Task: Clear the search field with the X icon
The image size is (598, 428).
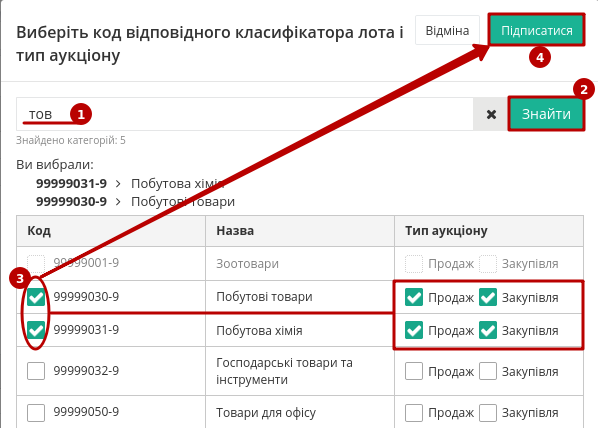Action: (491, 114)
